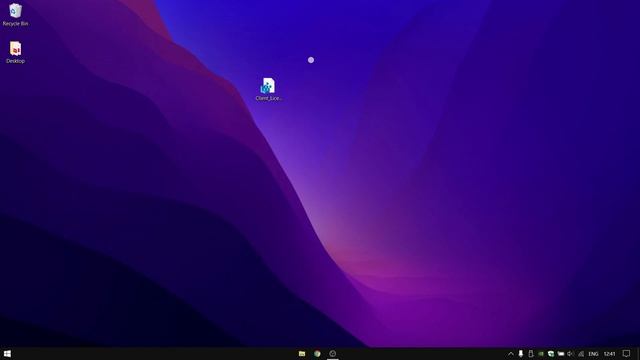
Task: Open File Explorer from the taskbar
Action: click(302, 353)
